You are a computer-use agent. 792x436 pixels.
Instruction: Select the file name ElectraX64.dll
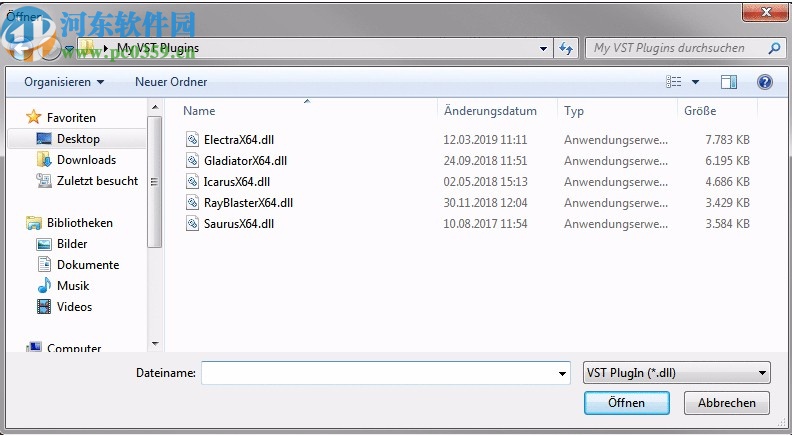(x=239, y=139)
